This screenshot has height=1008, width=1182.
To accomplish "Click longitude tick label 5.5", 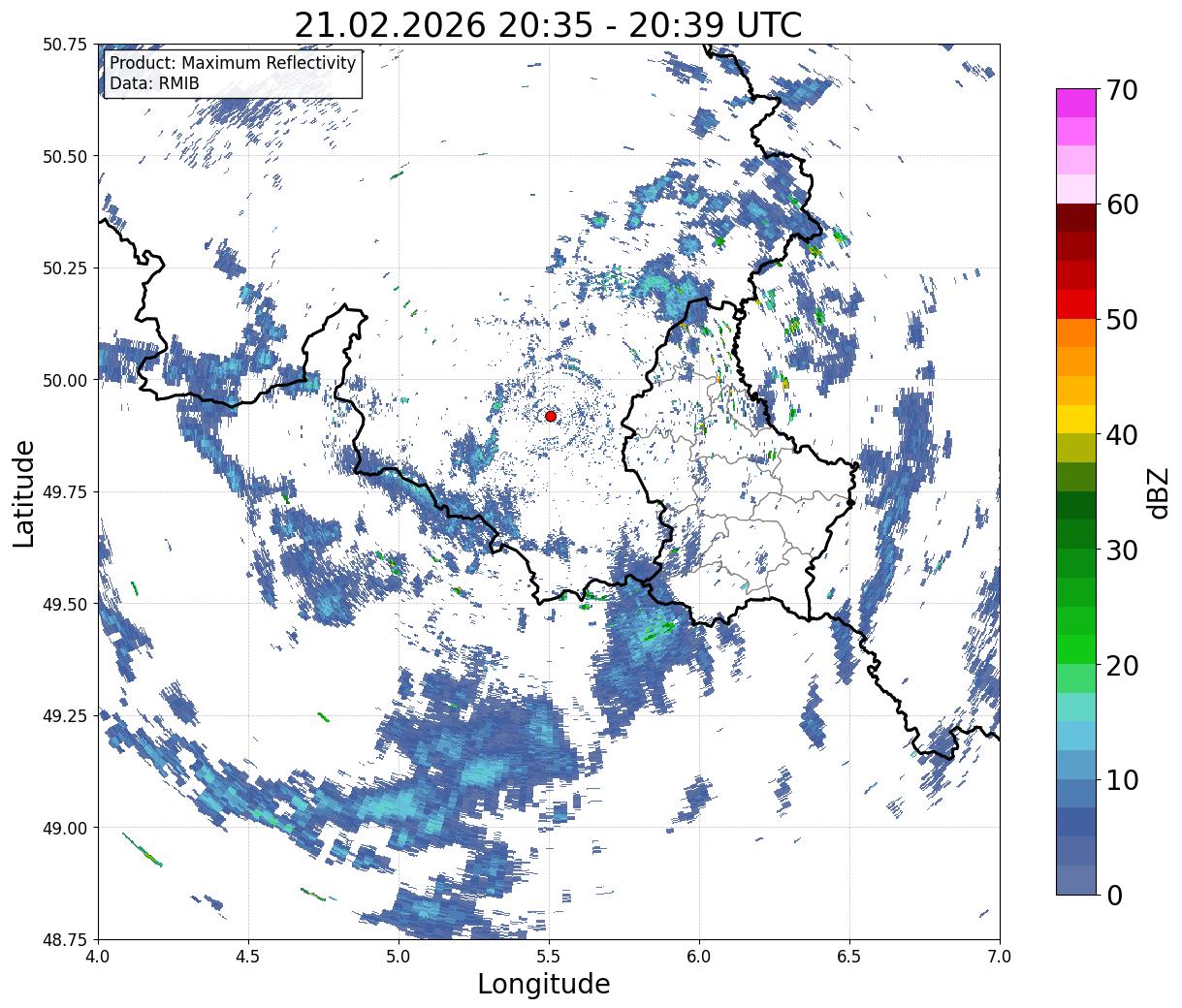I will click(549, 956).
